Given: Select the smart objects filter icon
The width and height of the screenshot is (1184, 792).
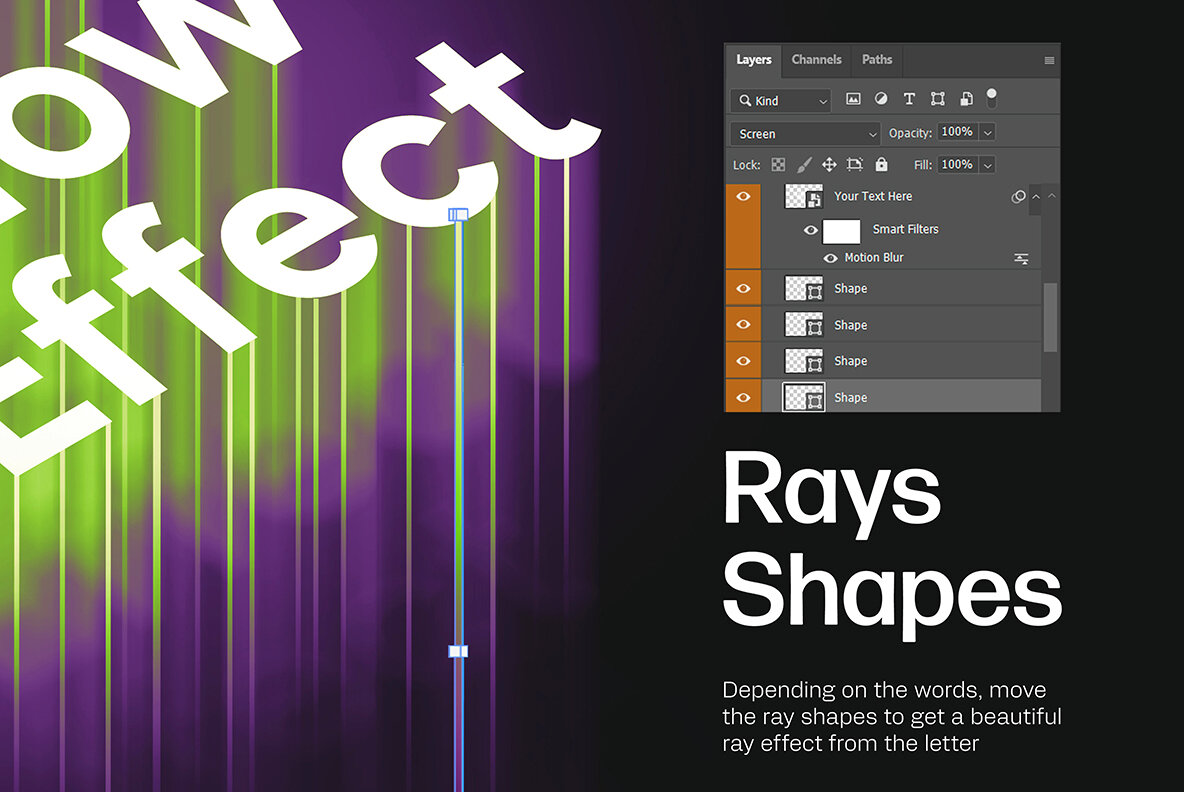Looking at the screenshot, I should (964, 99).
